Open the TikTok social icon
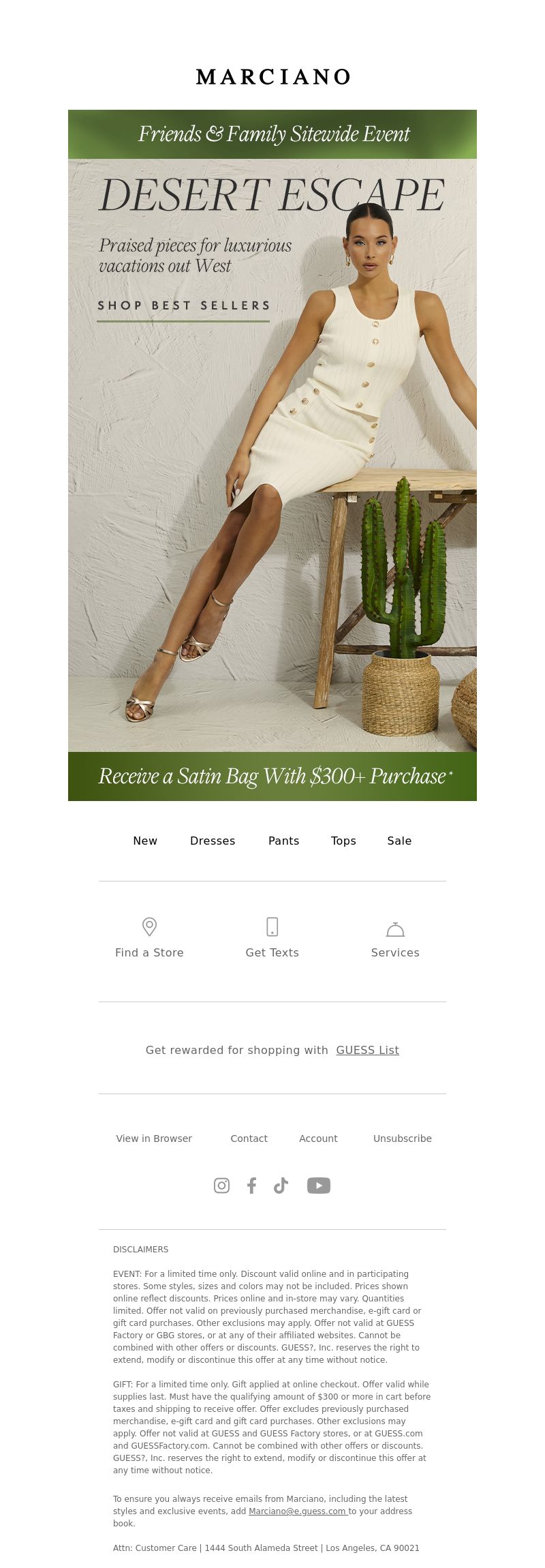This screenshot has height=1568, width=545. [281, 1186]
